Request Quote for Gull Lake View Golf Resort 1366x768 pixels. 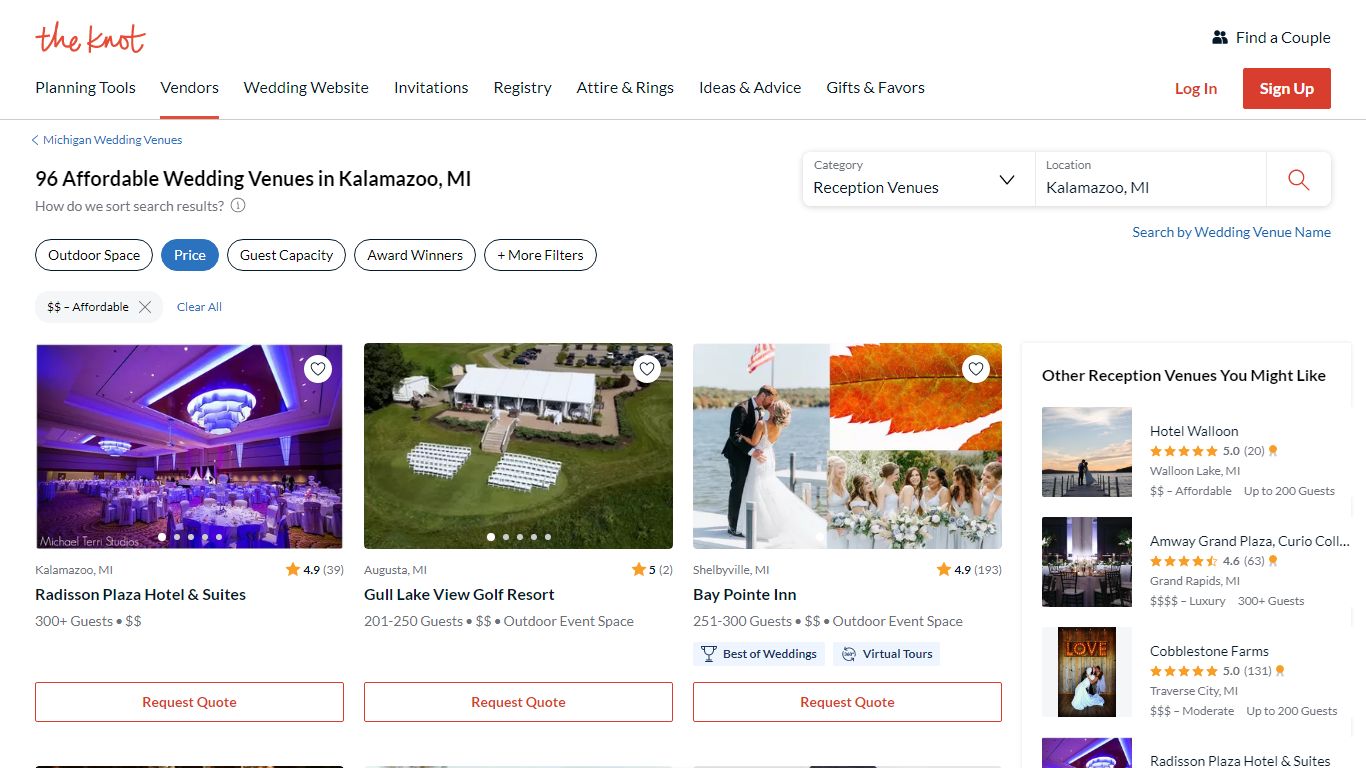(518, 702)
